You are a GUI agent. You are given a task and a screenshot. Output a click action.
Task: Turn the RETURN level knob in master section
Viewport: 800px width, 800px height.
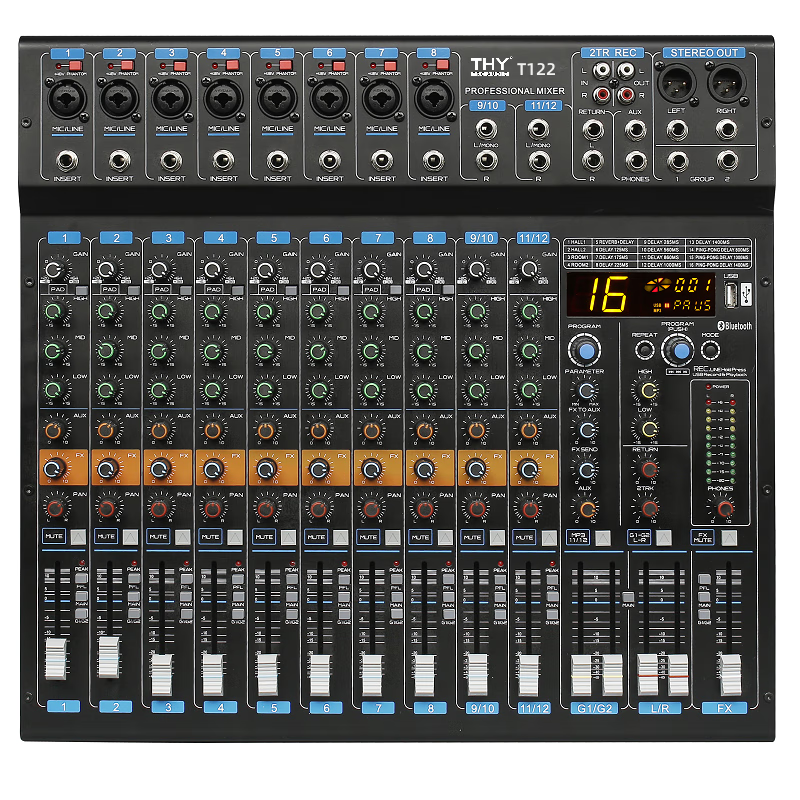click(649, 468)
